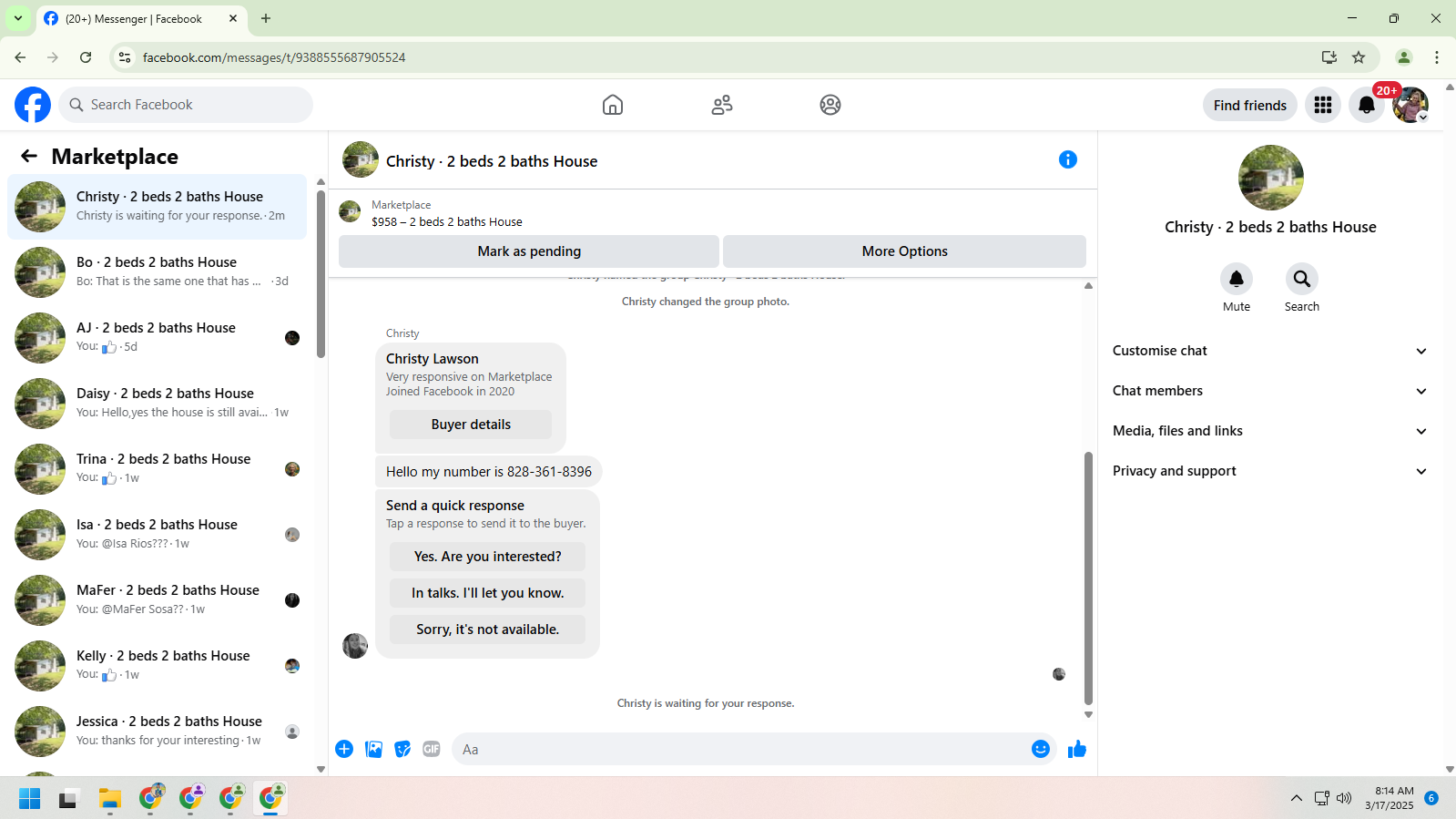Open Daisy 2 beds 2 baths House chat
Viewport: 1456px width, 819px height.
(x=157, y=404)
